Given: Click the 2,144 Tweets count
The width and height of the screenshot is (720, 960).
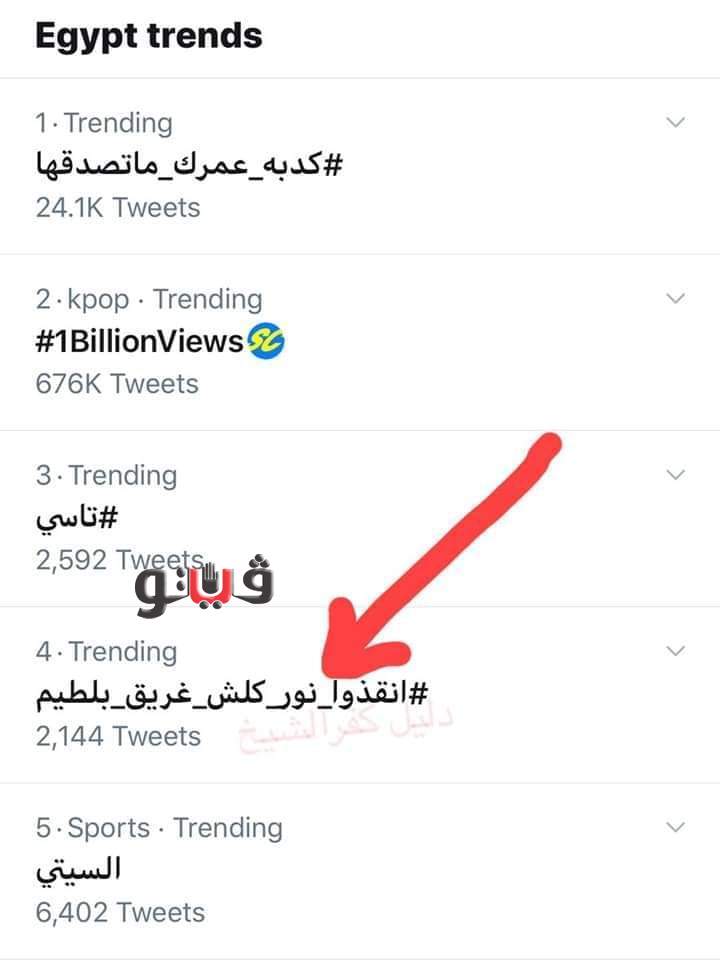Looking at the screenshot, I should tap(118, 737).
